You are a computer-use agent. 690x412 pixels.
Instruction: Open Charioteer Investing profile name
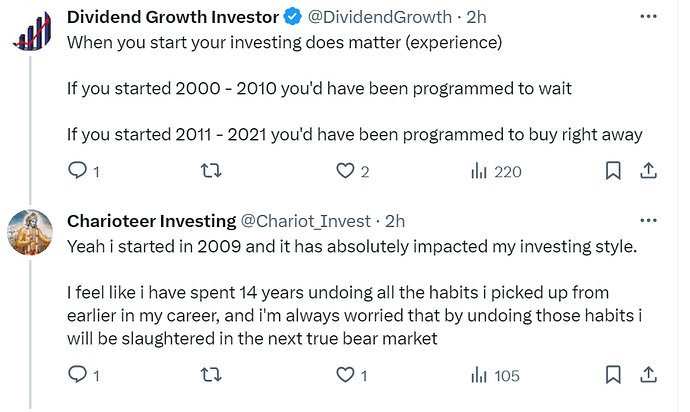click(152, 221)
